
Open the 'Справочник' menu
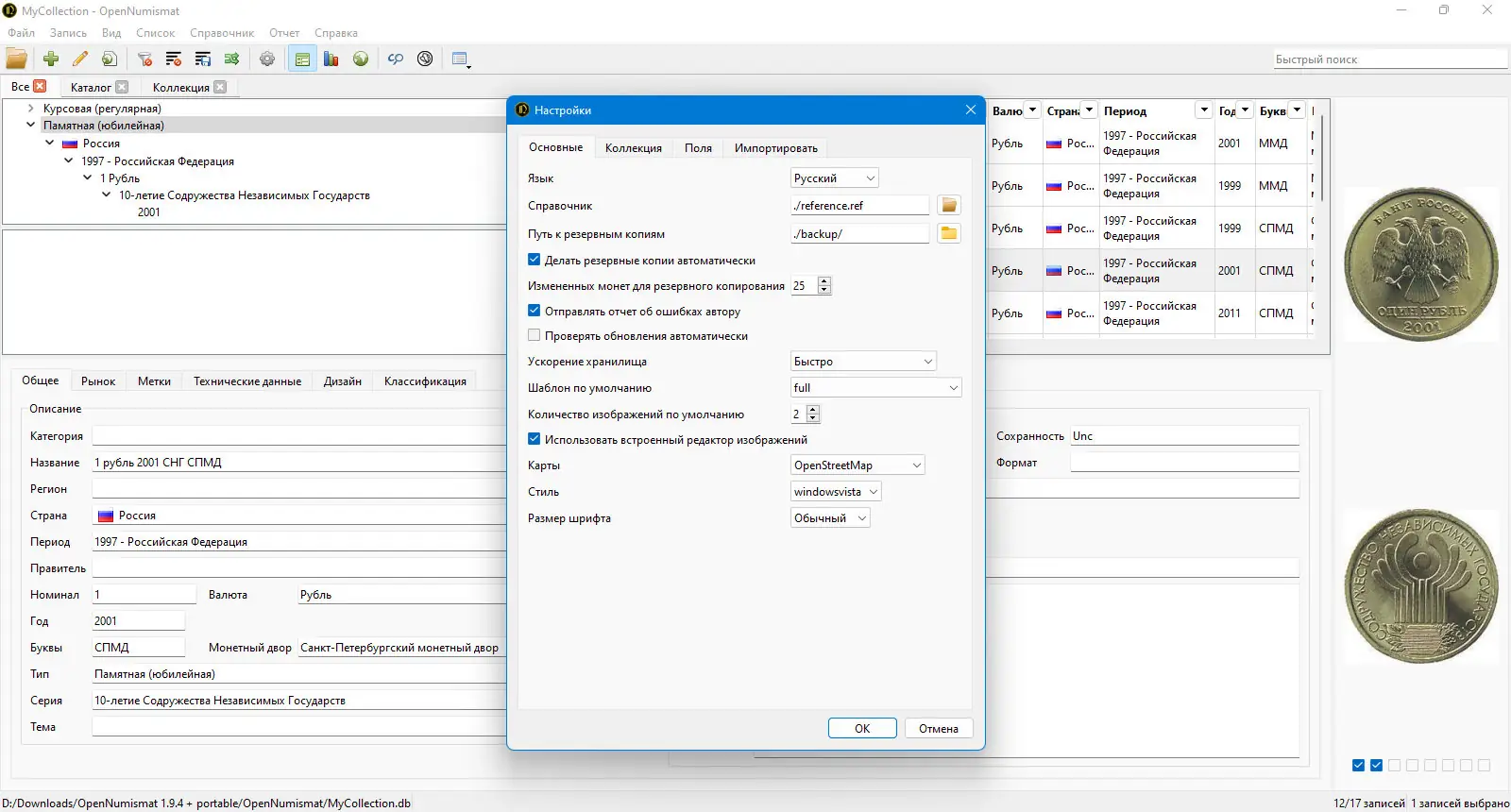point(222,33)
